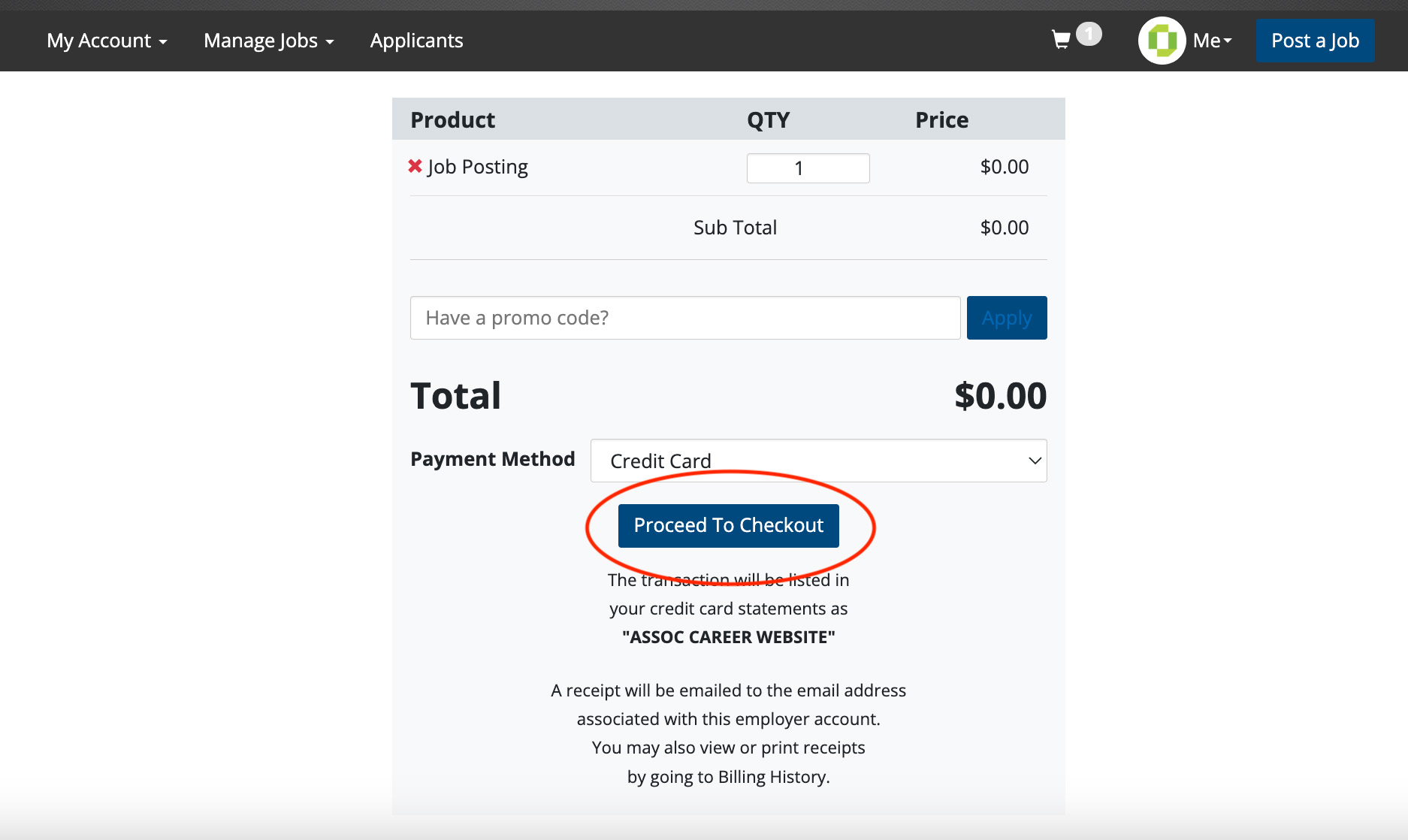This screenshot has height=840, width=1408.
Task: Click the Job Posting product name
Action: click(478, 167)
